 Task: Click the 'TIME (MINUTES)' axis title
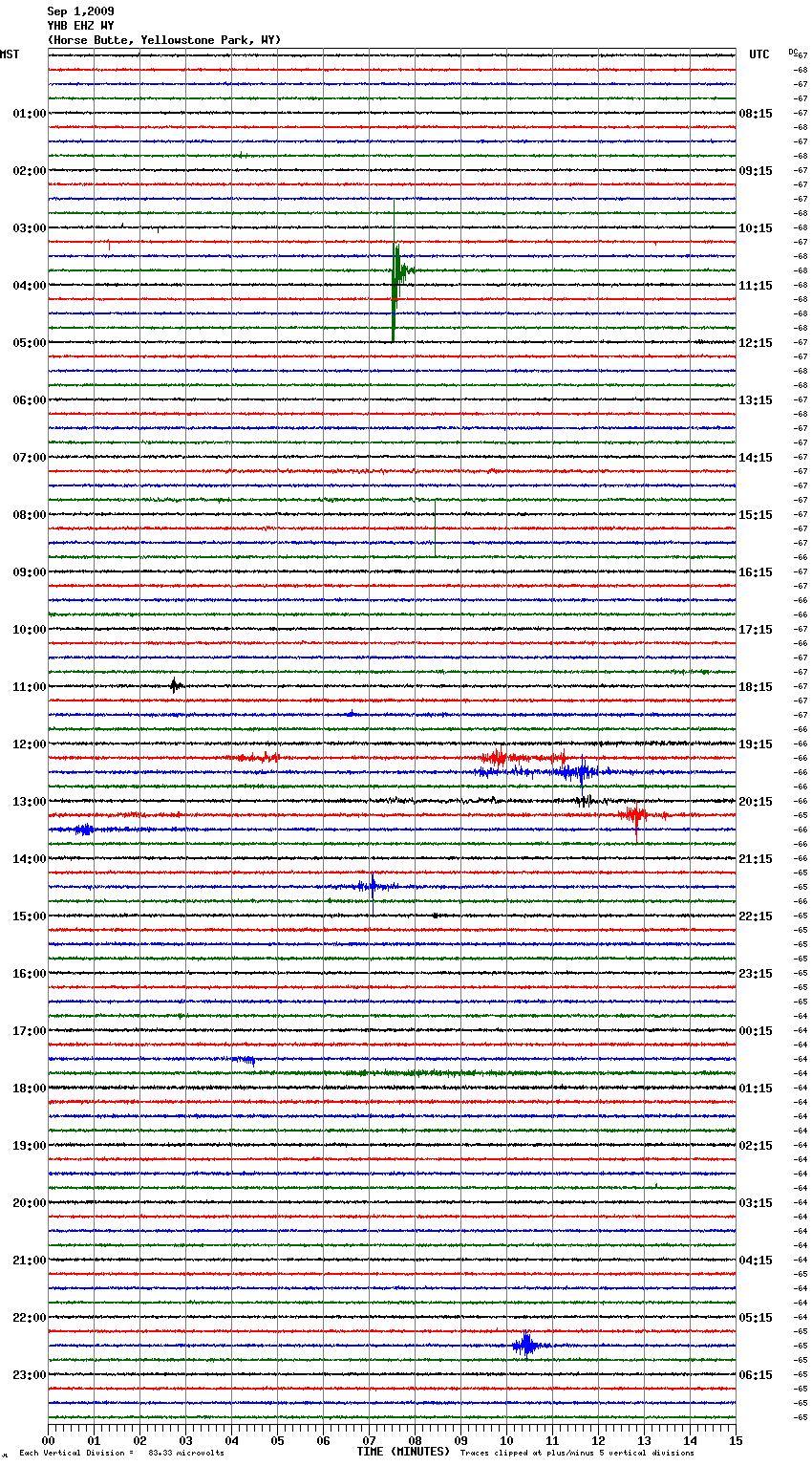click(x=403, y=1452)
